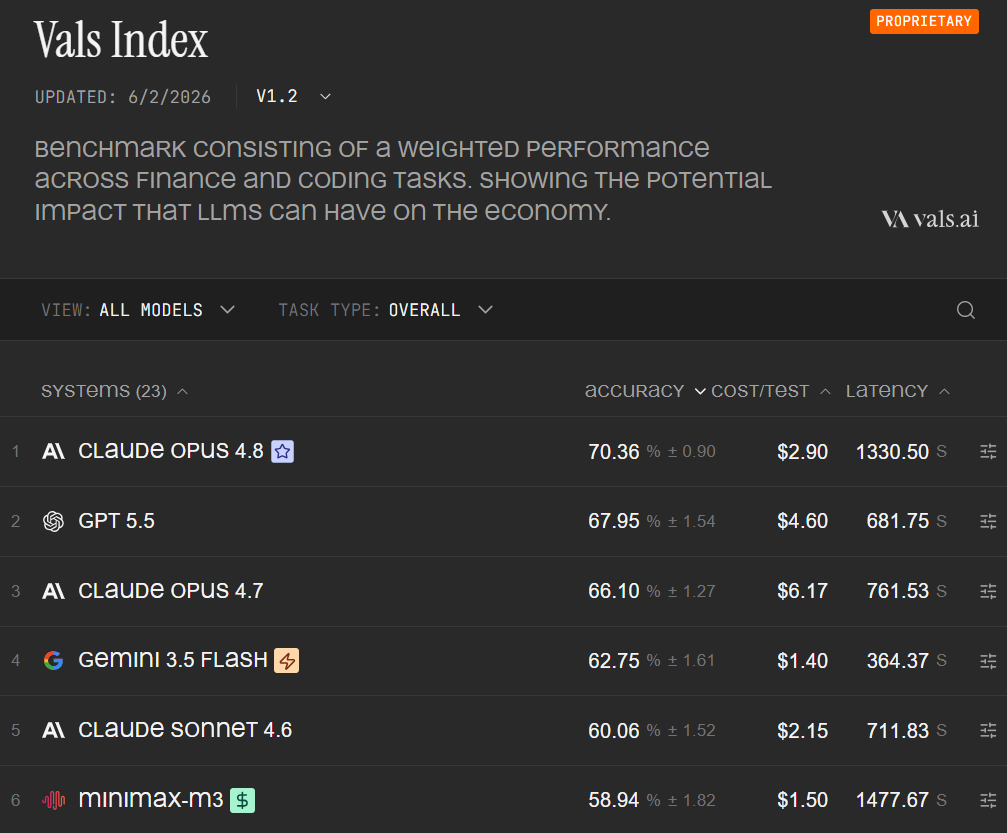The image size is (1007, 833).
Task: Click the lightning badge beside Gemini 3.5 Flash
Action: click(x=286, y=660)
